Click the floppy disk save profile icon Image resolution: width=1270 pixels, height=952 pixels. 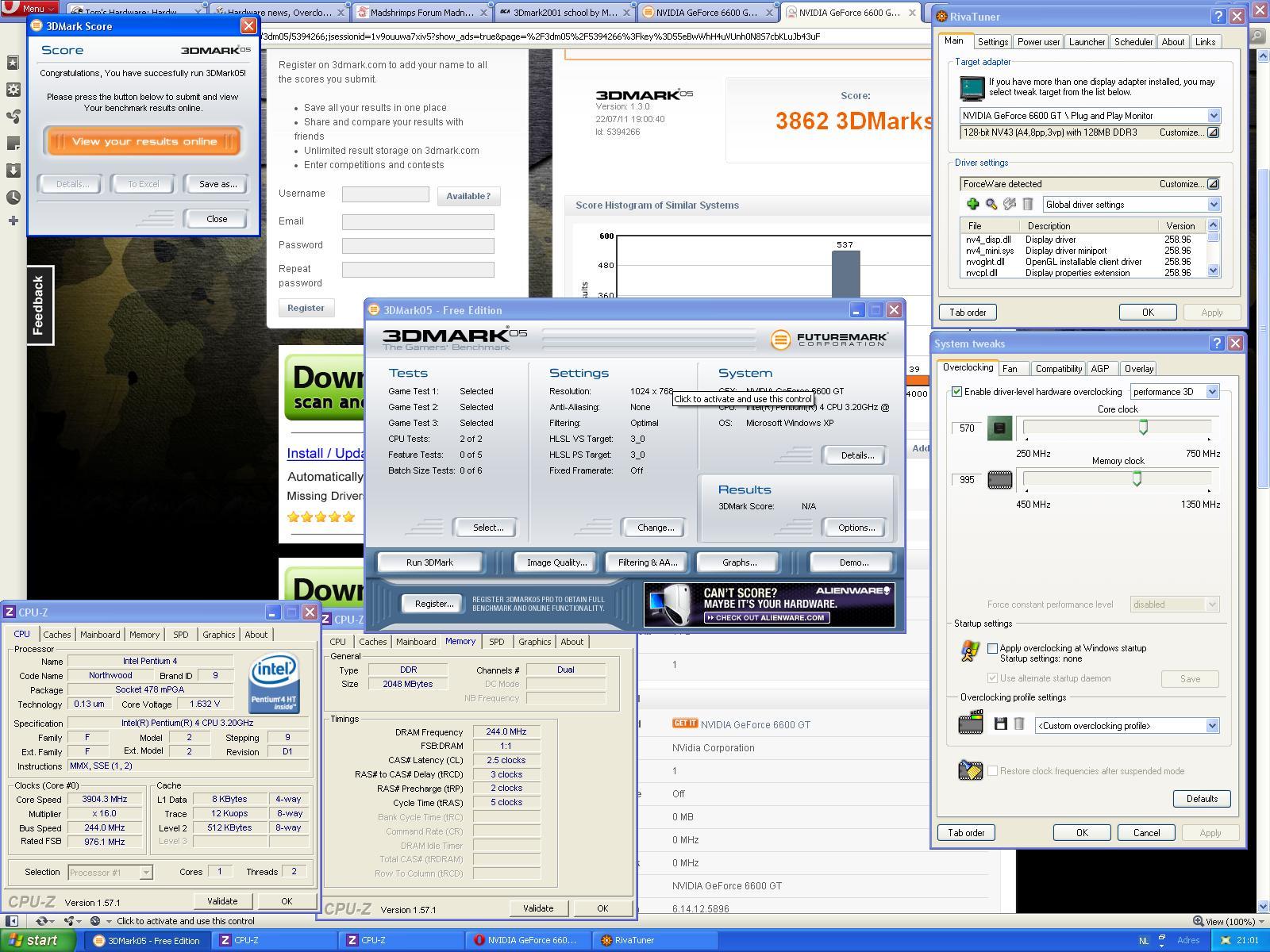(1000, 724)
